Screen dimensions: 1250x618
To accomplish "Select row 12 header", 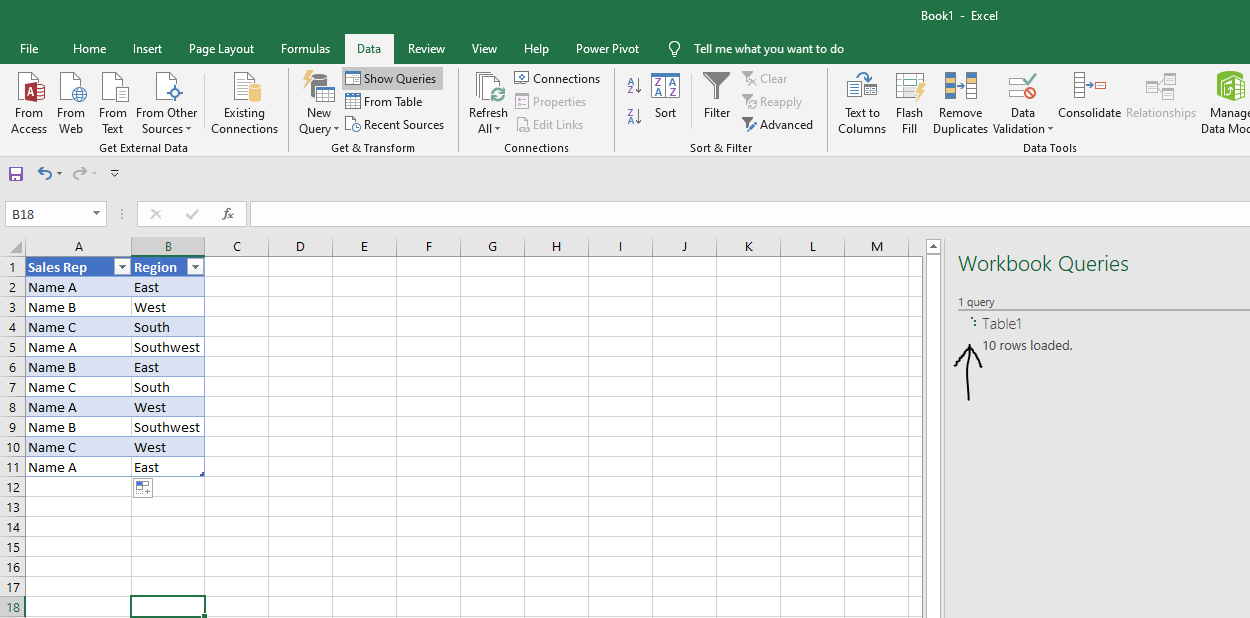I will 13,487.
